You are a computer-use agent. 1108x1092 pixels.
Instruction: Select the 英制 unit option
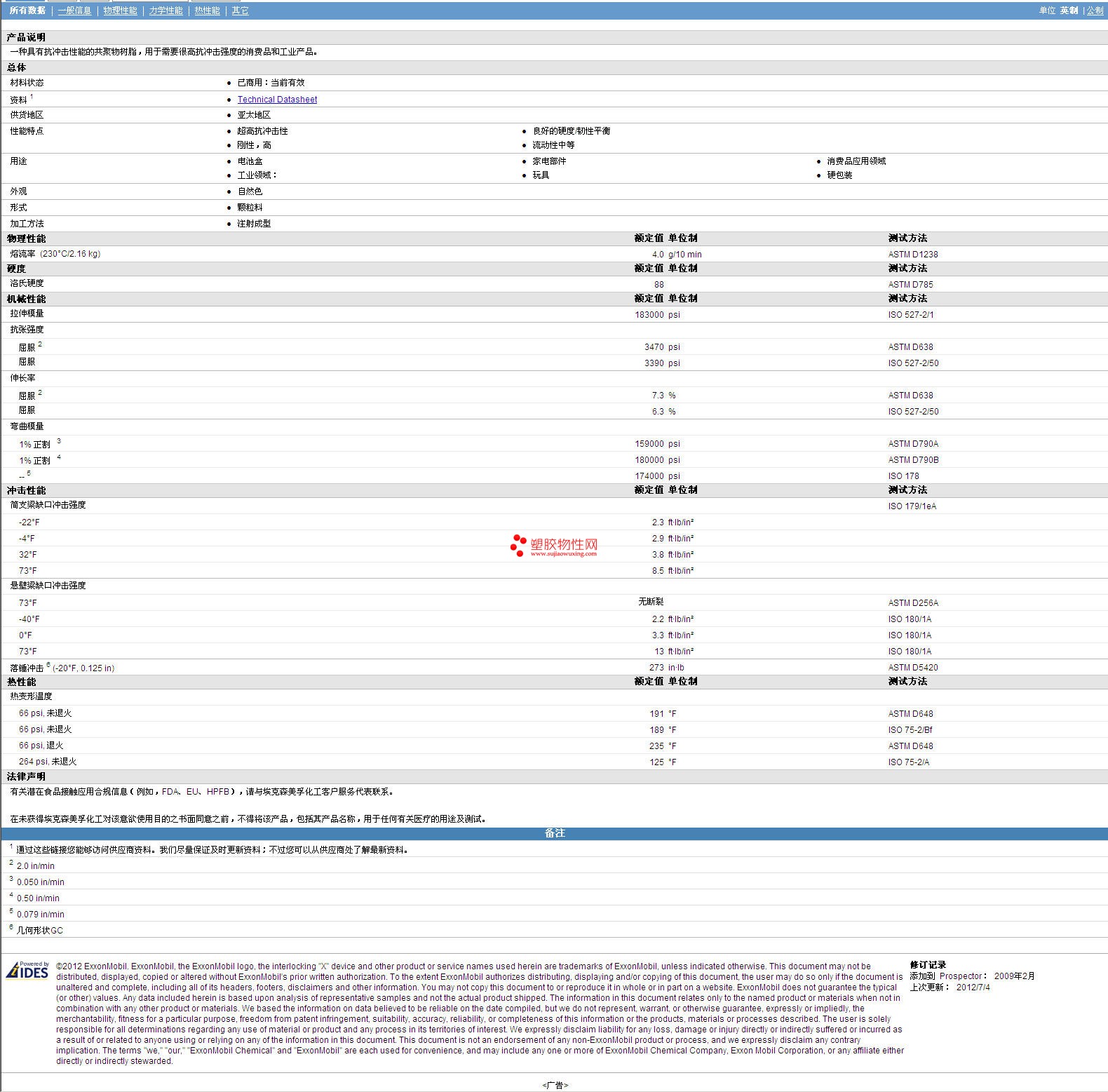pos(1069,11)
